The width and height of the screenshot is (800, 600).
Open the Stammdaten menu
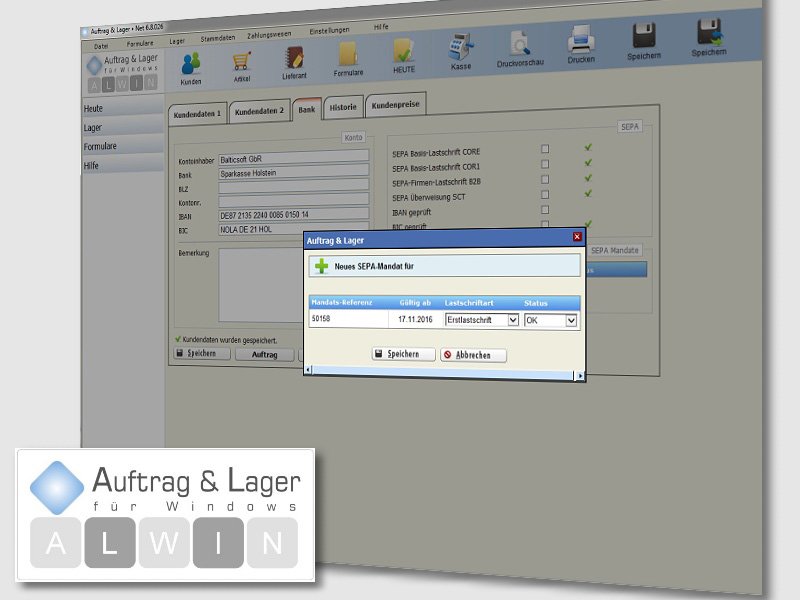click(218, 38)
